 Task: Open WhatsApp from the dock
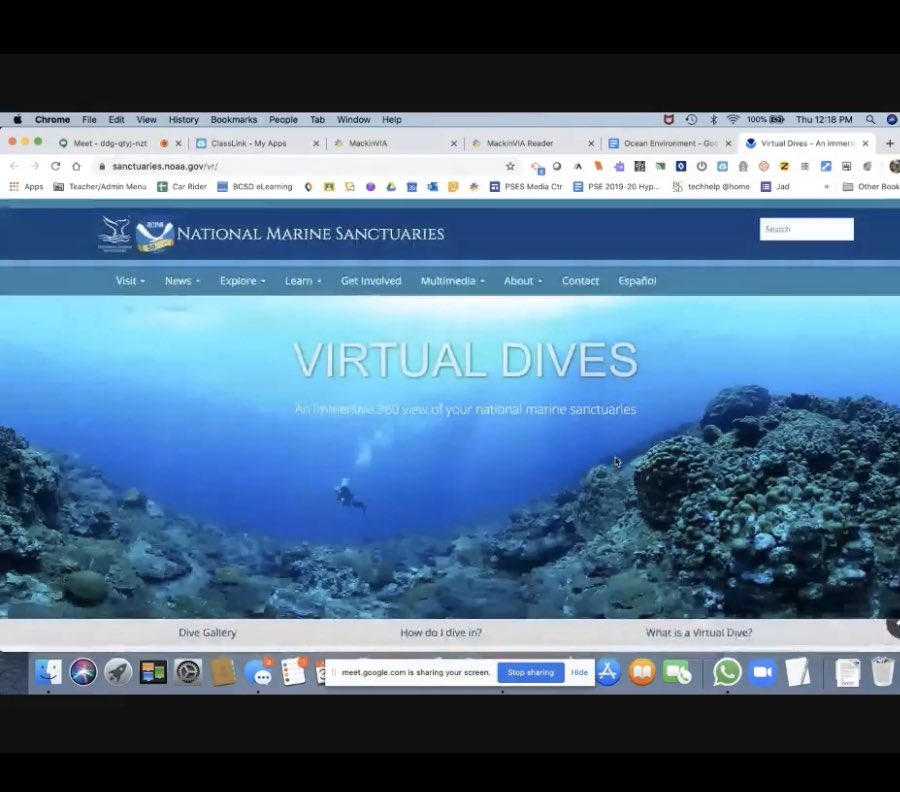click(x=727, y=671)
